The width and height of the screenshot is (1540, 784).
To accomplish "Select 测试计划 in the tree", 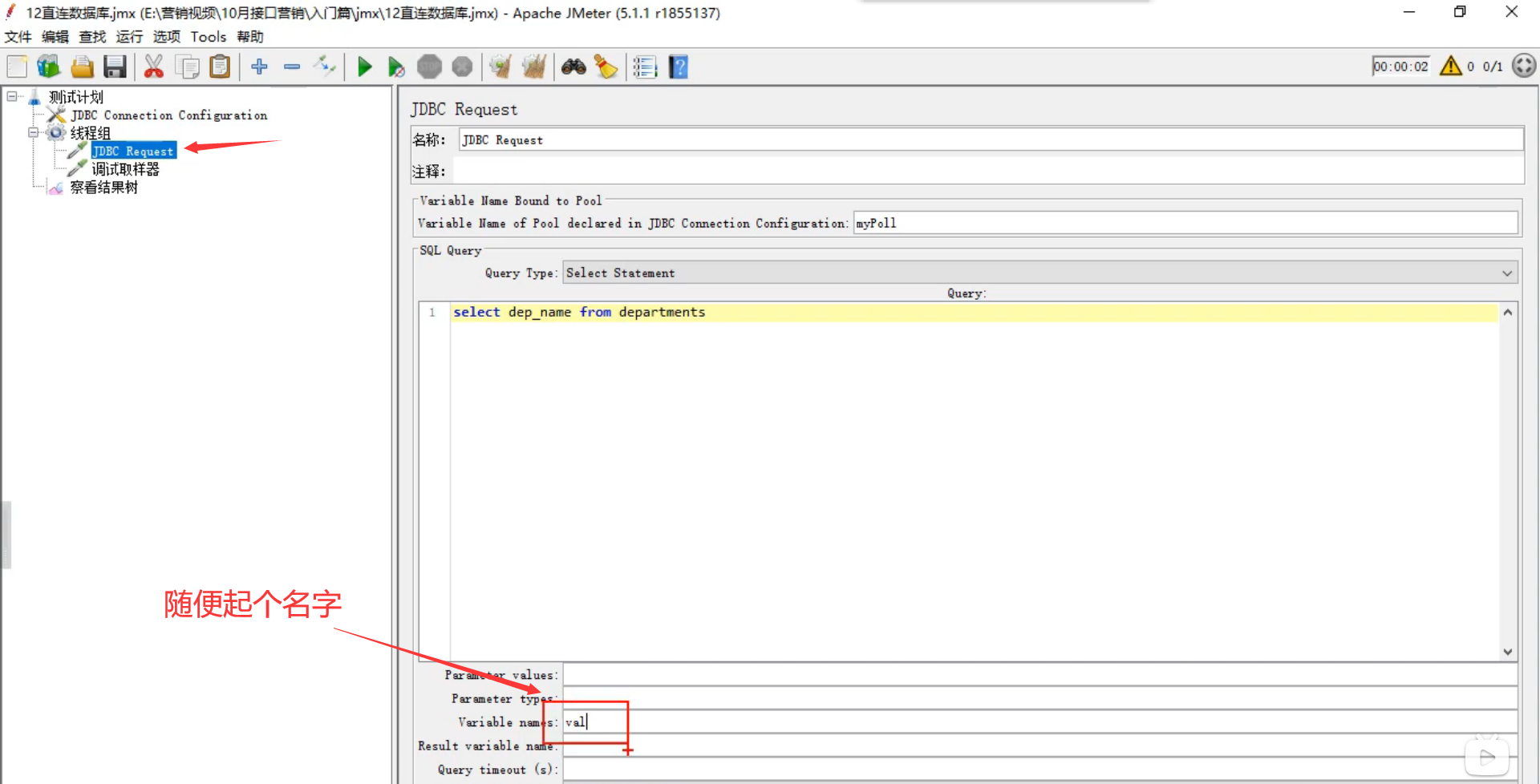I will [x=76, y=97].
